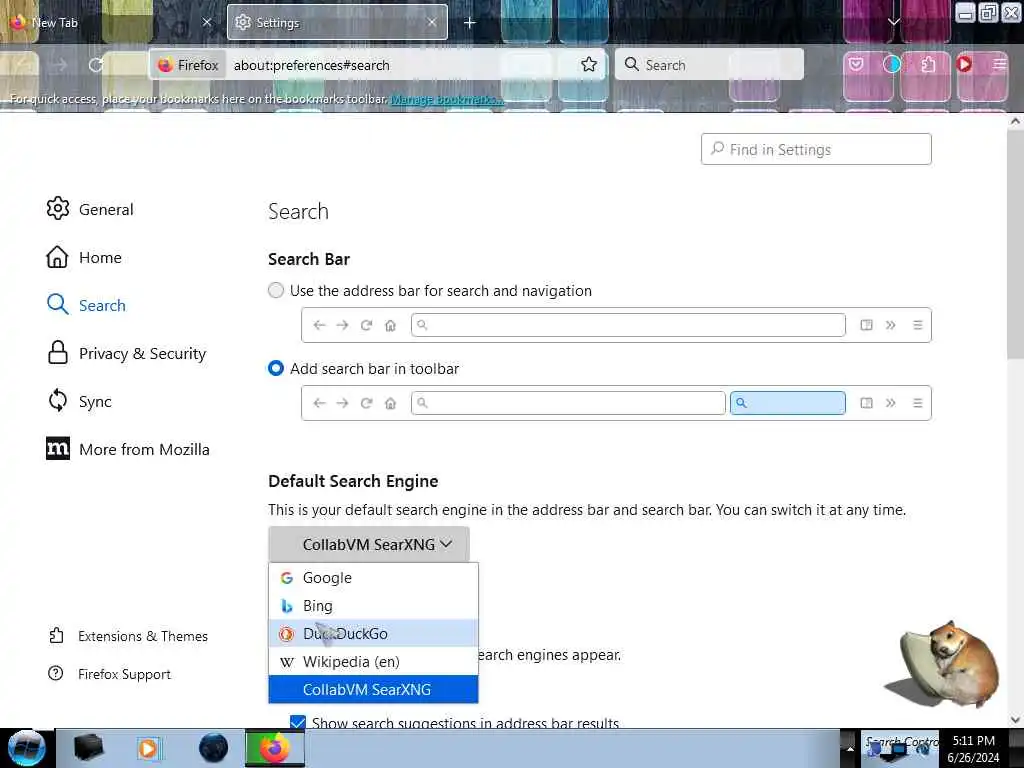Collapse the CollabVM SearXNG default engine dropdown
Viewport: 1024px width, 768px height.
(x=368, y=544)
